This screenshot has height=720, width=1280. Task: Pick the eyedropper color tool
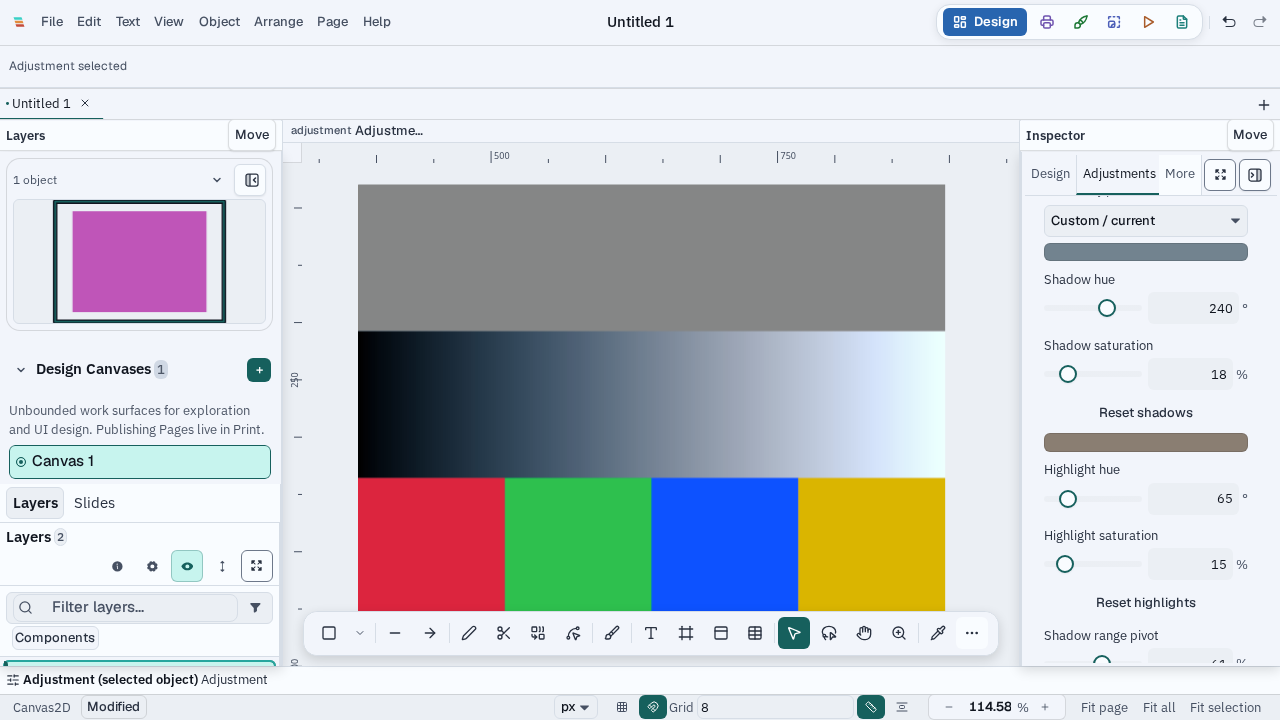[x=938, y=633]
